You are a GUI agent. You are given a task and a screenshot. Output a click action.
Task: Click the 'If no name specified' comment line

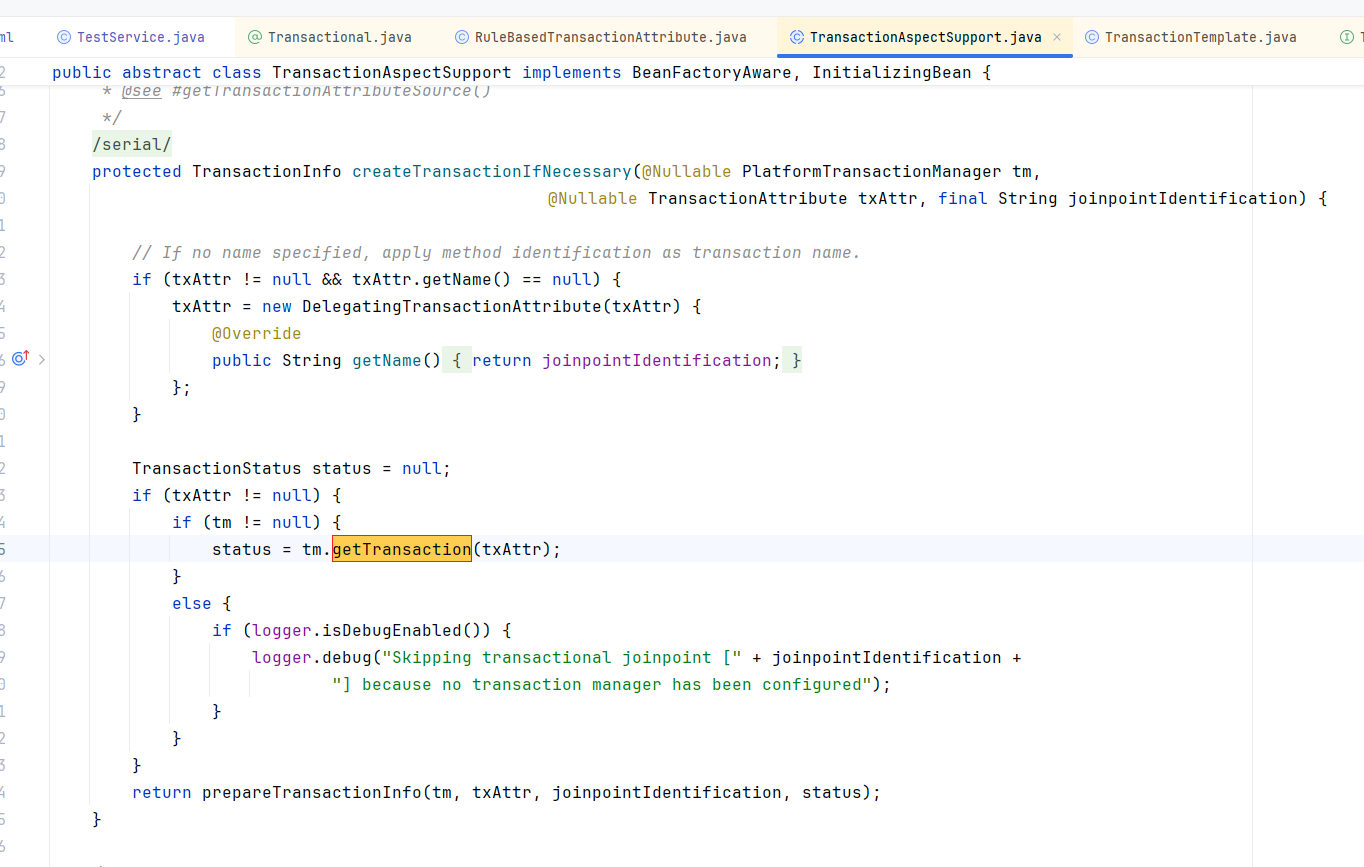coord(496,252)
